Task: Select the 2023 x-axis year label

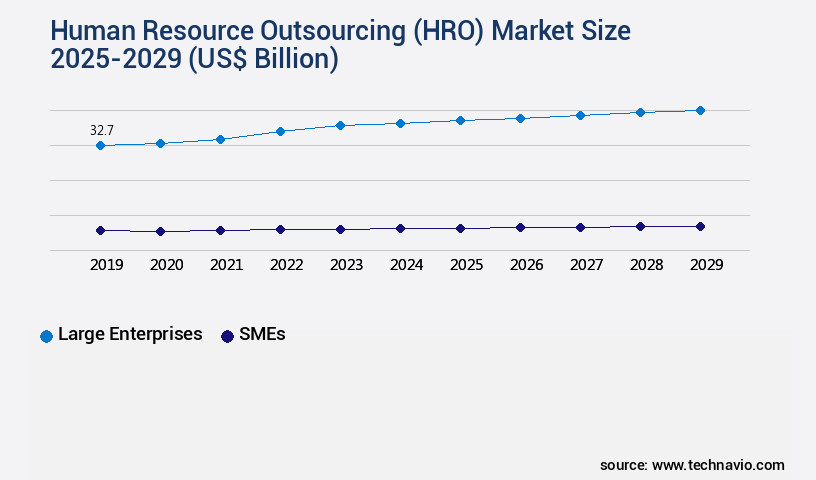Action: click(346, 265)
